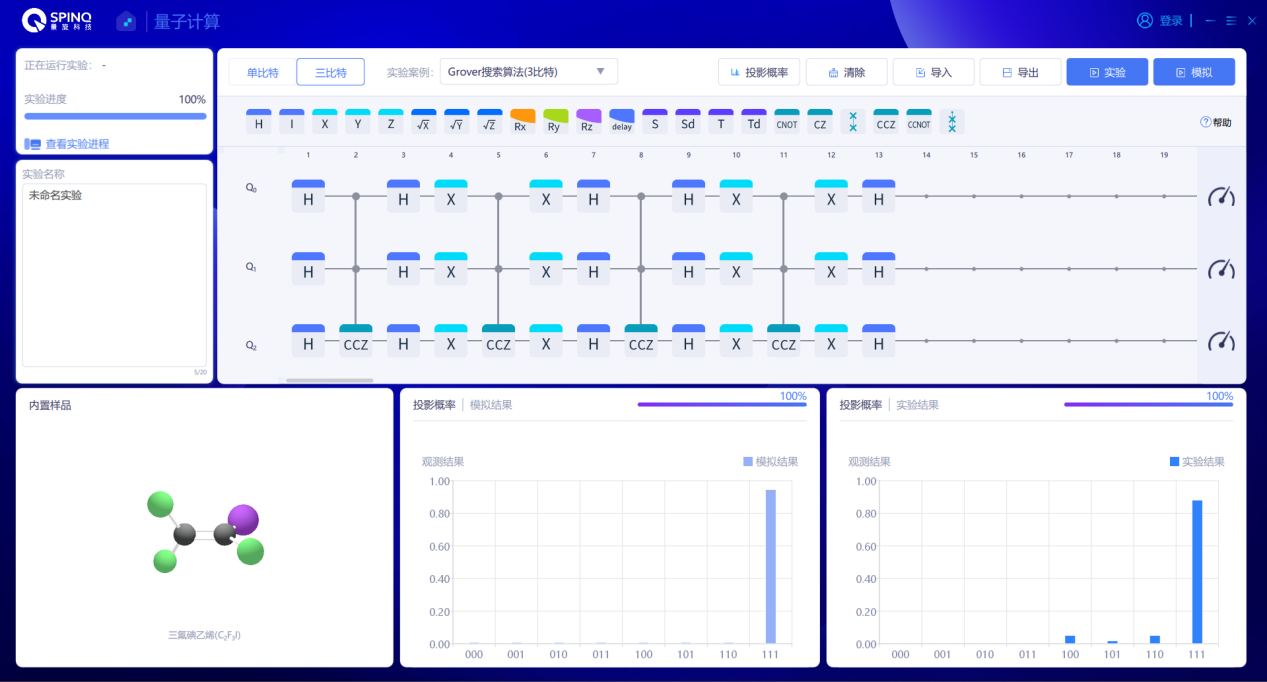Image resolution: width=1267 pixels, height=682 pixels.
Task: Open the help icon
Action: pos(1216,122)
